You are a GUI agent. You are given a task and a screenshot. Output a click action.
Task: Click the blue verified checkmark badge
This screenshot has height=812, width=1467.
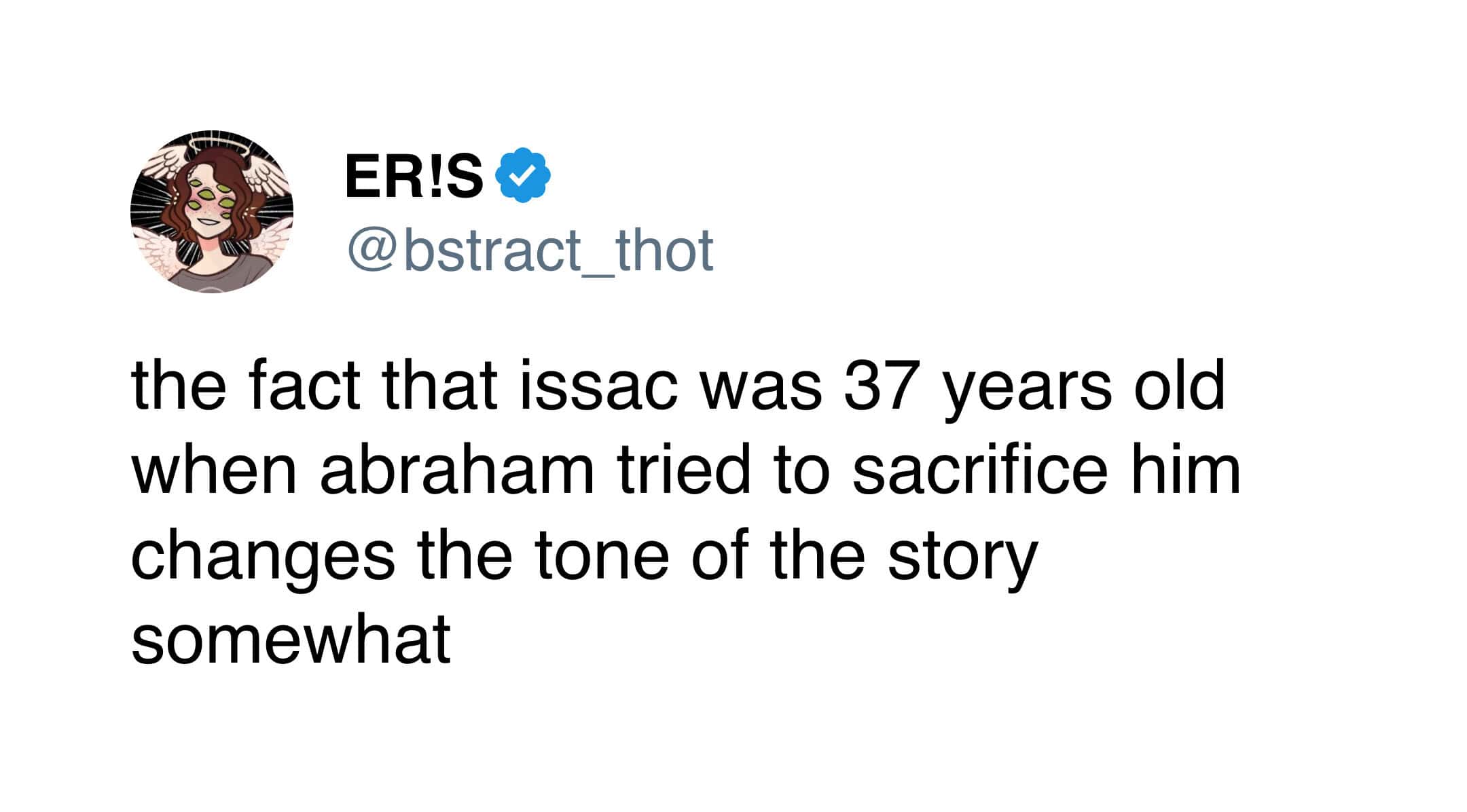(x=523, y=175)
